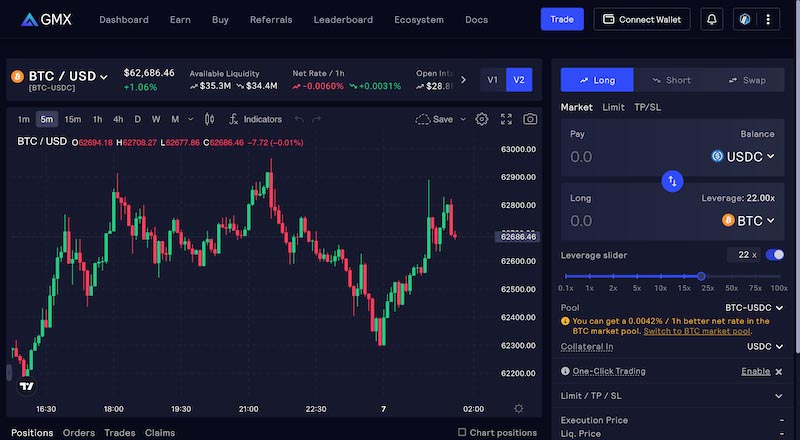Open the candlestick chart type selector
This screenshot has width=800, height=440.
click(x=209, y=119)
